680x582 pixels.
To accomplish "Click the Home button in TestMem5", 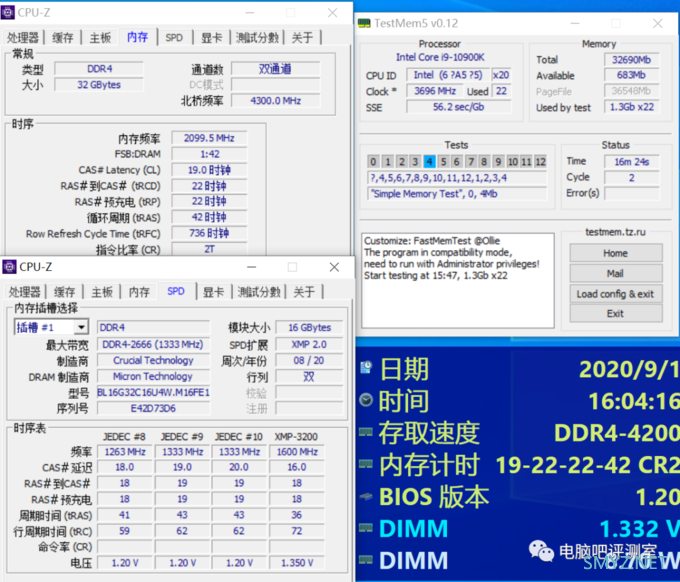I will pos(615,253).
